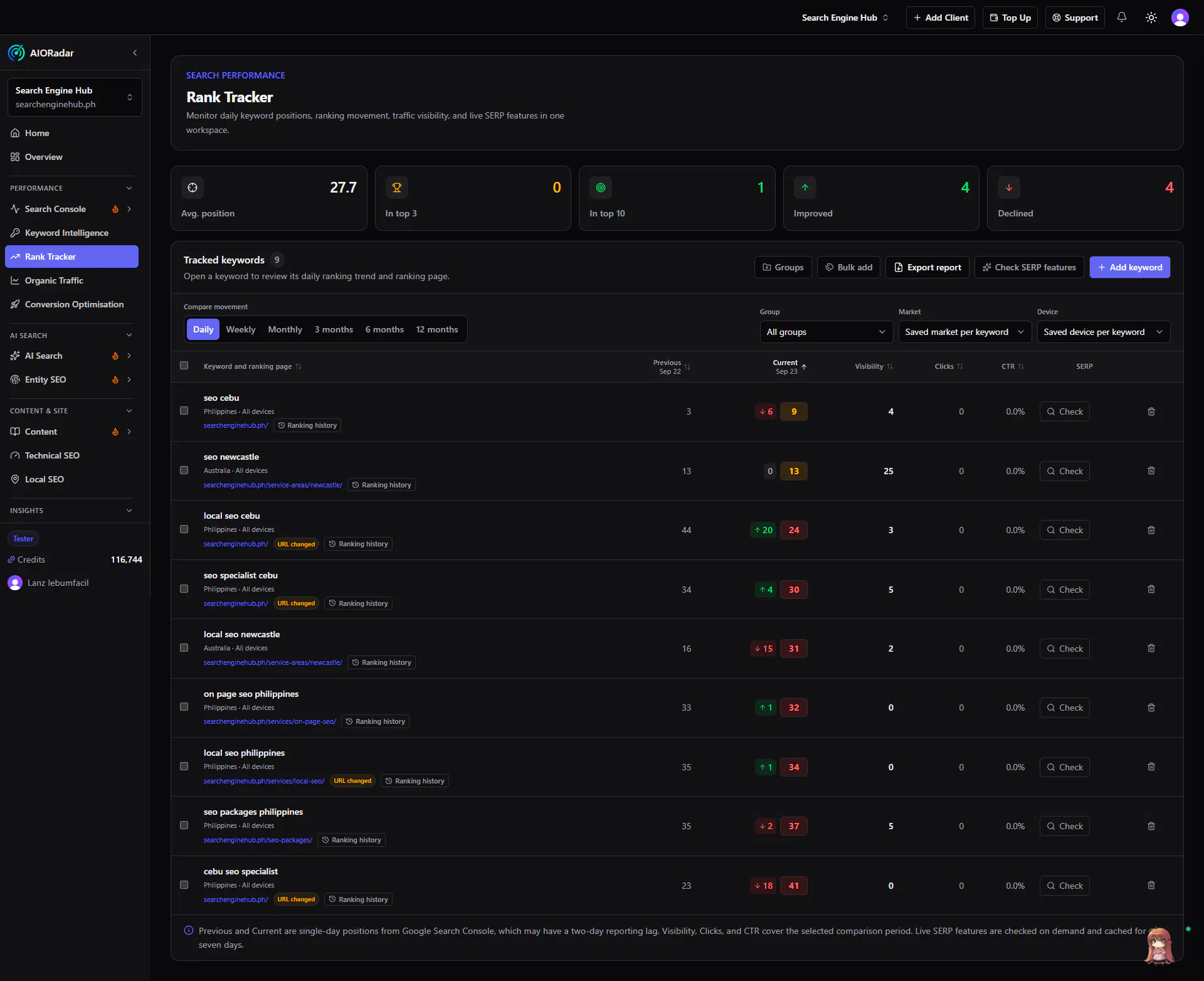Viewport: 1204px width, 981px height.
Task: Open the Saved market per keyword dropdown
Action: pos(964,332)
